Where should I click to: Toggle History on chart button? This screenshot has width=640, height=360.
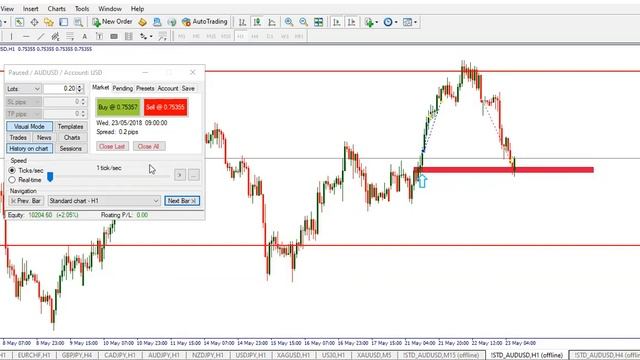click(29, 149)
